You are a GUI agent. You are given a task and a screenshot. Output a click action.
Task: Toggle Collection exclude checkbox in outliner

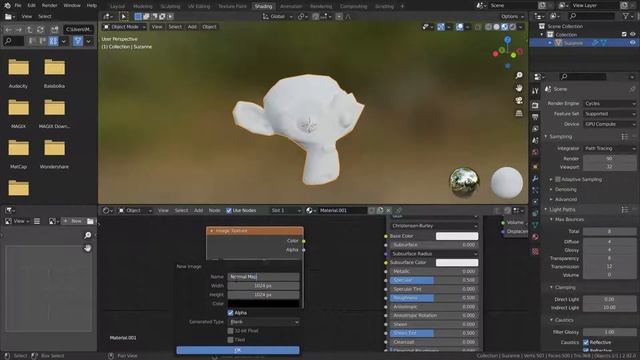click(624, 34)
